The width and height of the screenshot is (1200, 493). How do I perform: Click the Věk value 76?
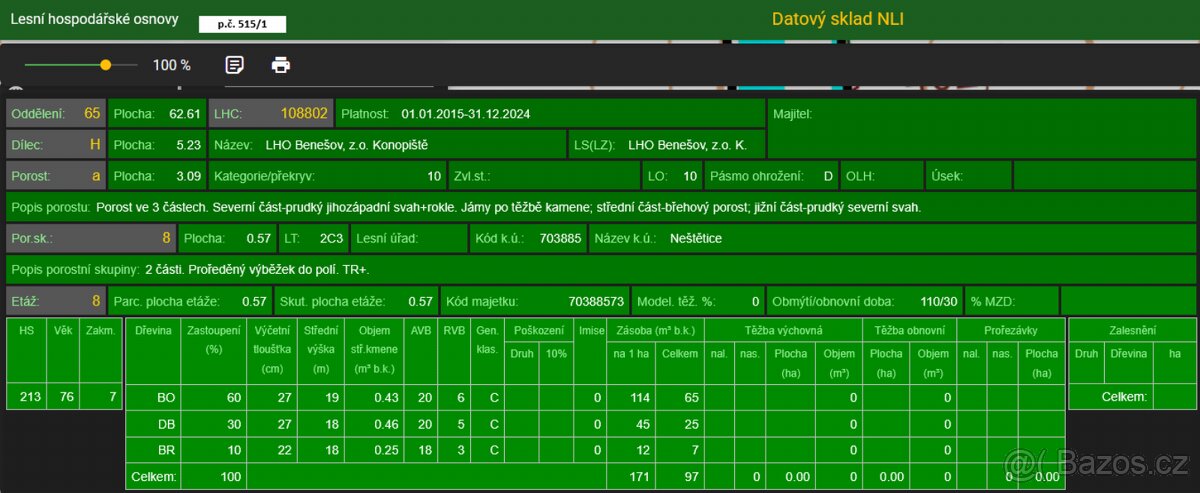[62, 397]
